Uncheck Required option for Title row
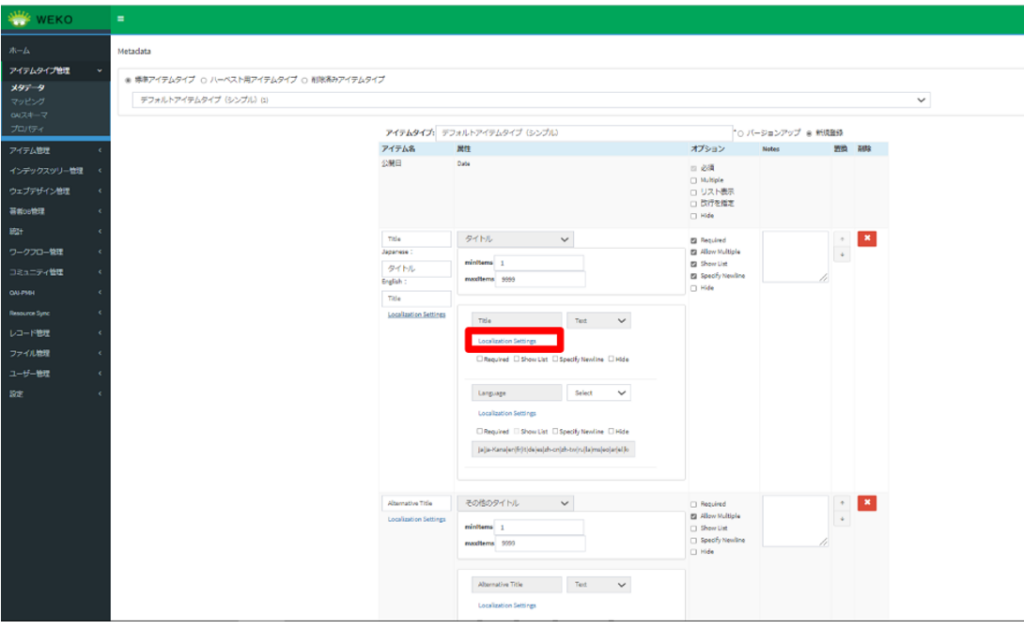 click(x=694, y=241)
